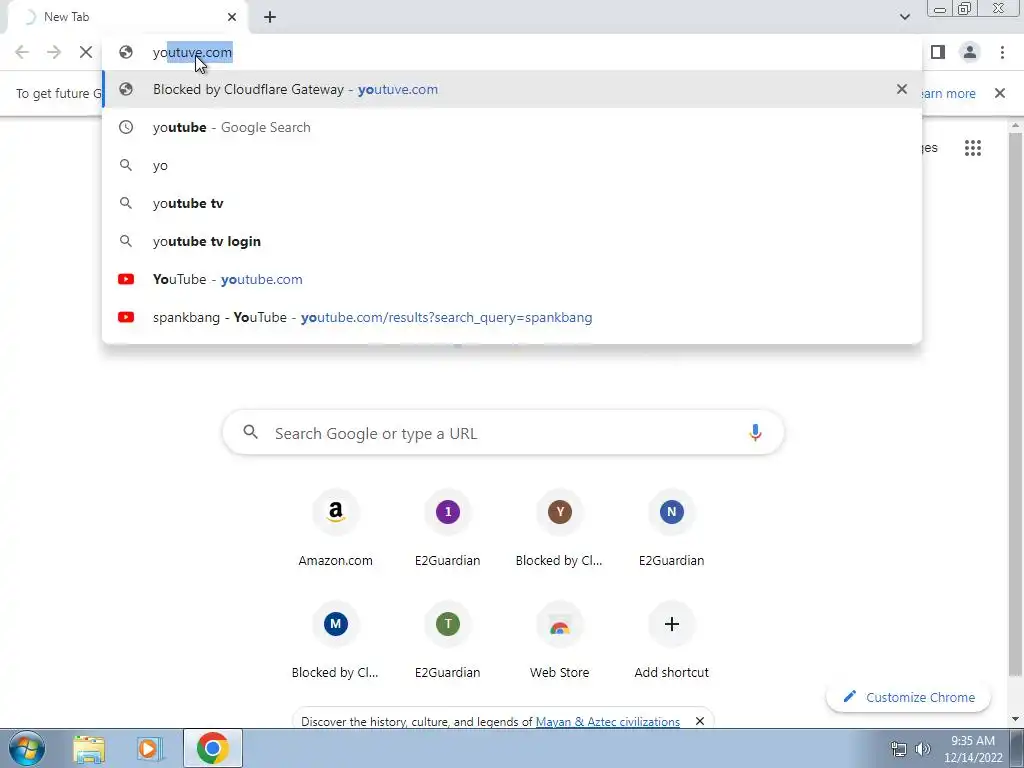The width and height of the screenshot is (1024, 768).
Task: Select the 'yo' search suggestion
Action: pyautogui.click(x=512, y=165)
